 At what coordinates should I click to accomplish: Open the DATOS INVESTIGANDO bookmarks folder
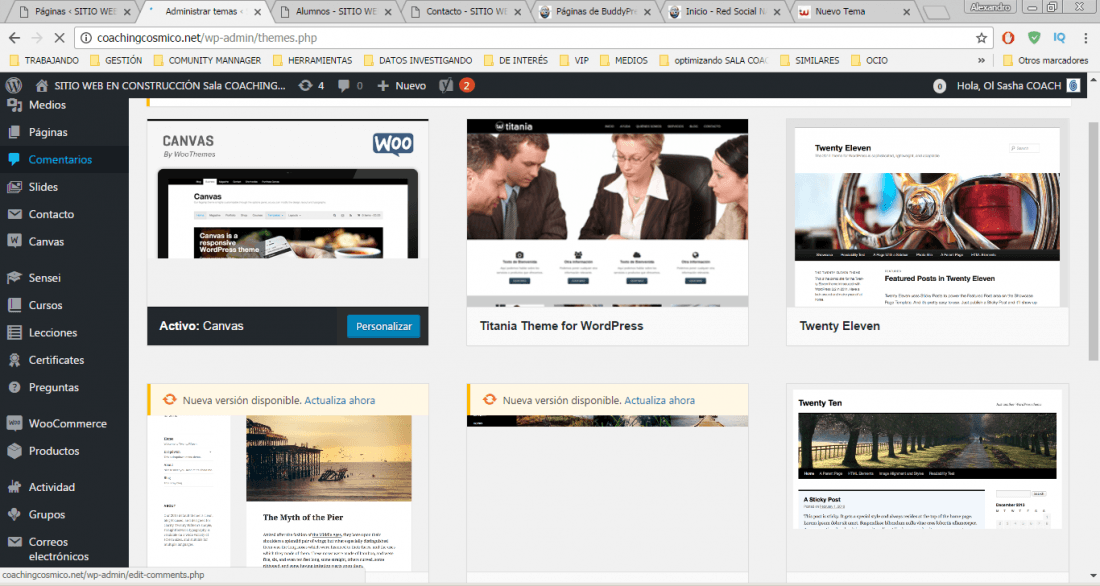click(x=418, y=60)
